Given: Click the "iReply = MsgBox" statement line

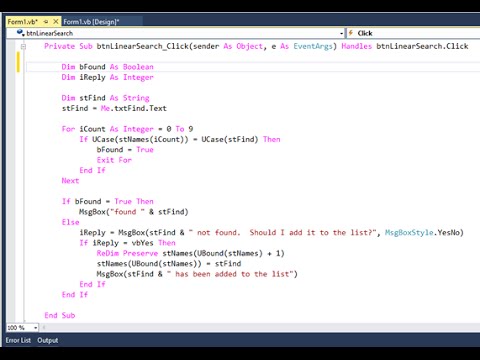Looking at the screenshot, I should click(271, 233).
